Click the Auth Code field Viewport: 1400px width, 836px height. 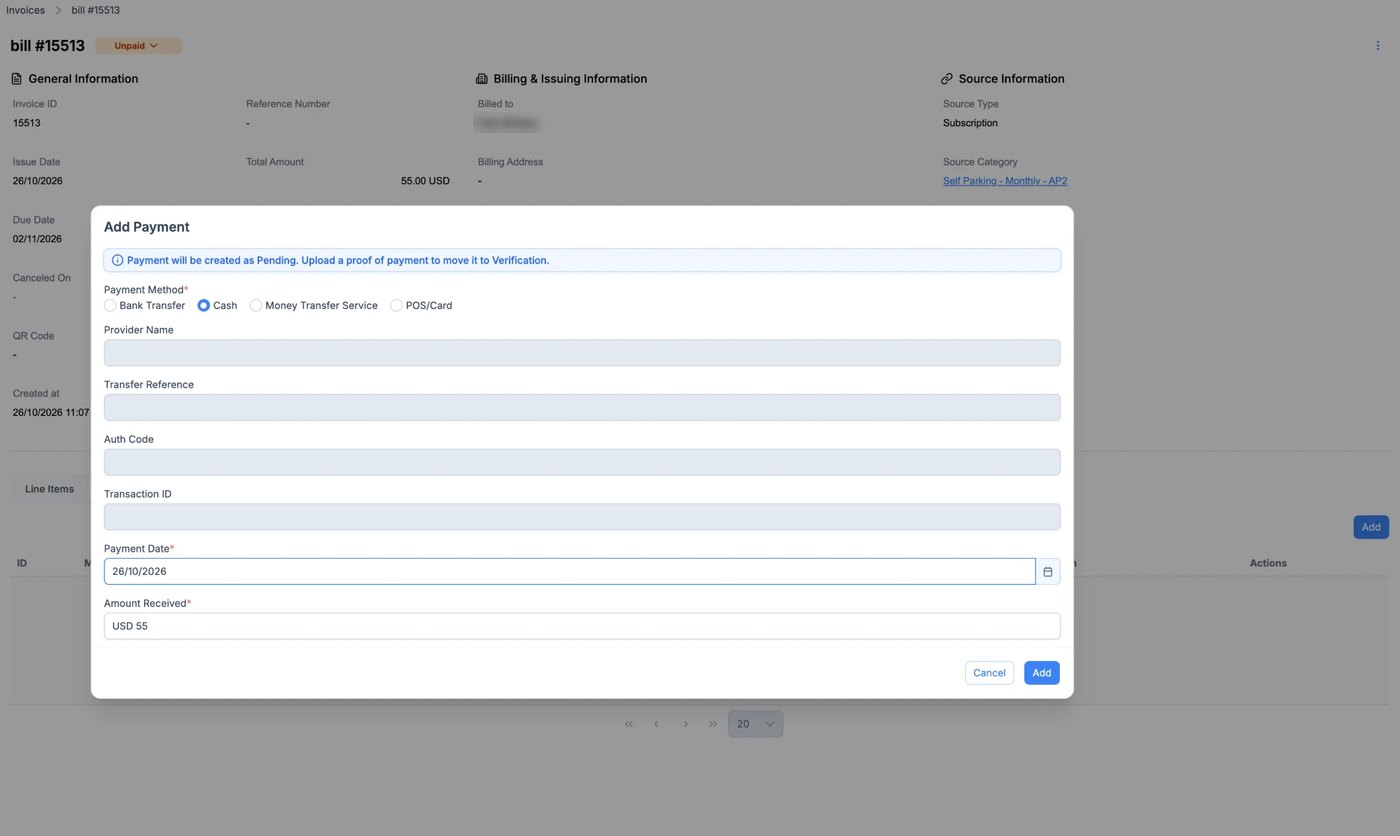click(x=582, y=462)
